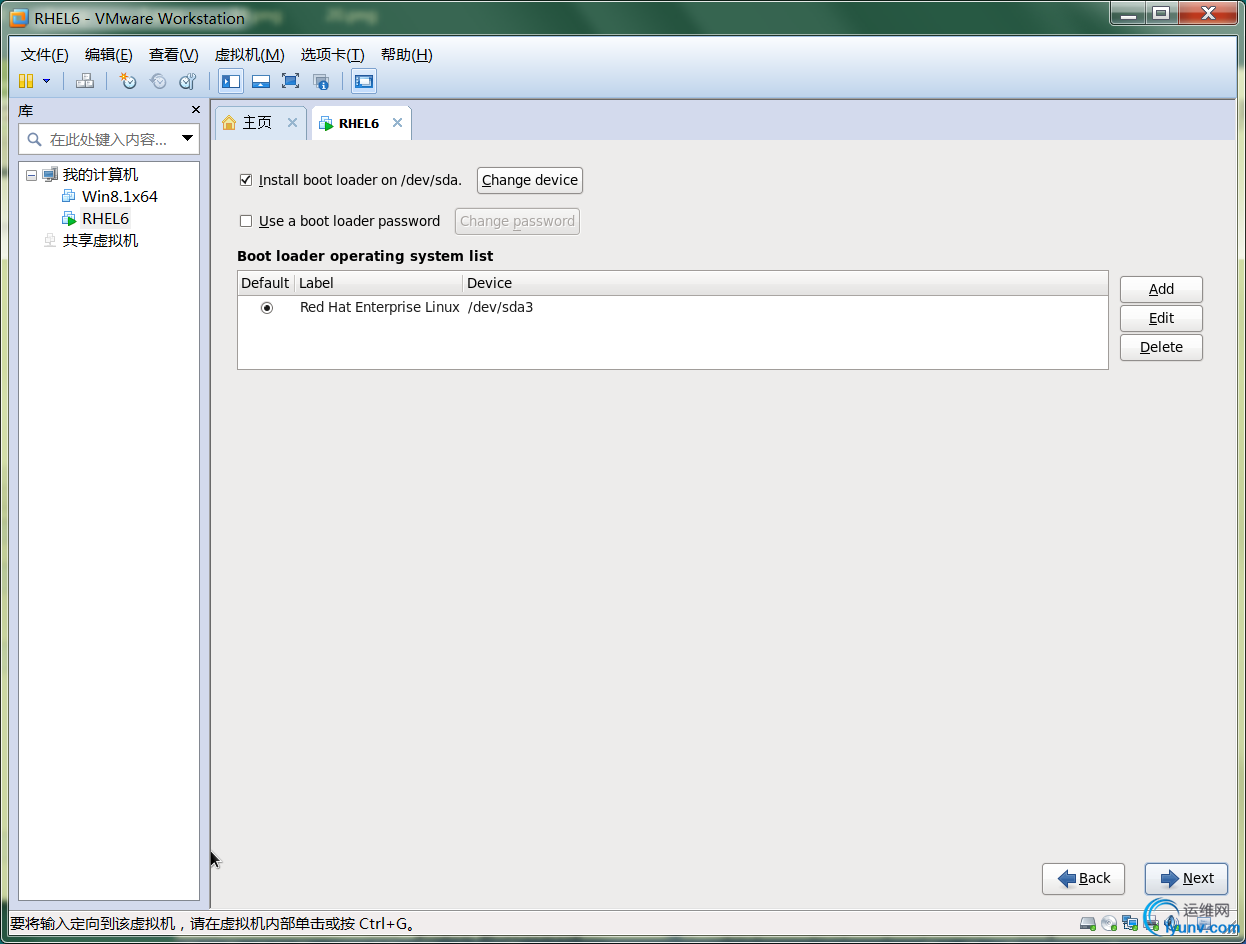Viewport: 1246px width, 944px height.
Task: Close the 库 library panel
Action: coord(196,110)
